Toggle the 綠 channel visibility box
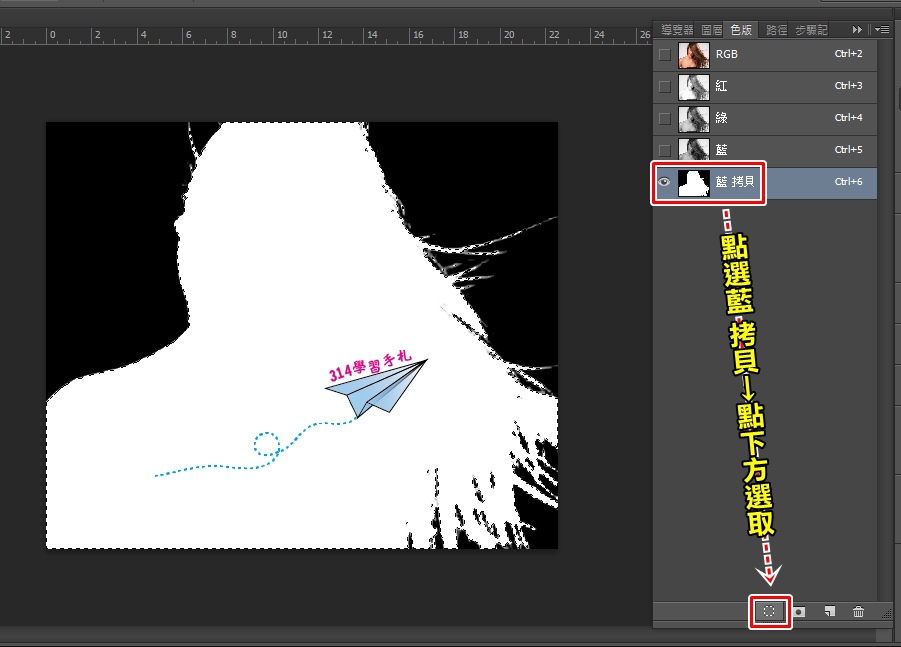The image size is (901, 647). pyautogui.click(x=665, y=119)
